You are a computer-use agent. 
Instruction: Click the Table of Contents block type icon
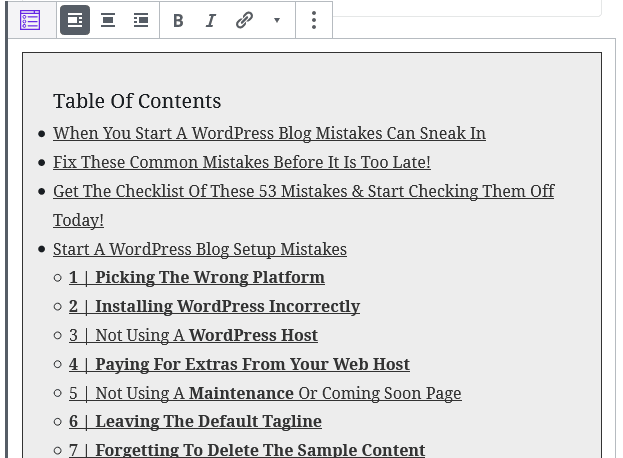click(x=30, y=20)
